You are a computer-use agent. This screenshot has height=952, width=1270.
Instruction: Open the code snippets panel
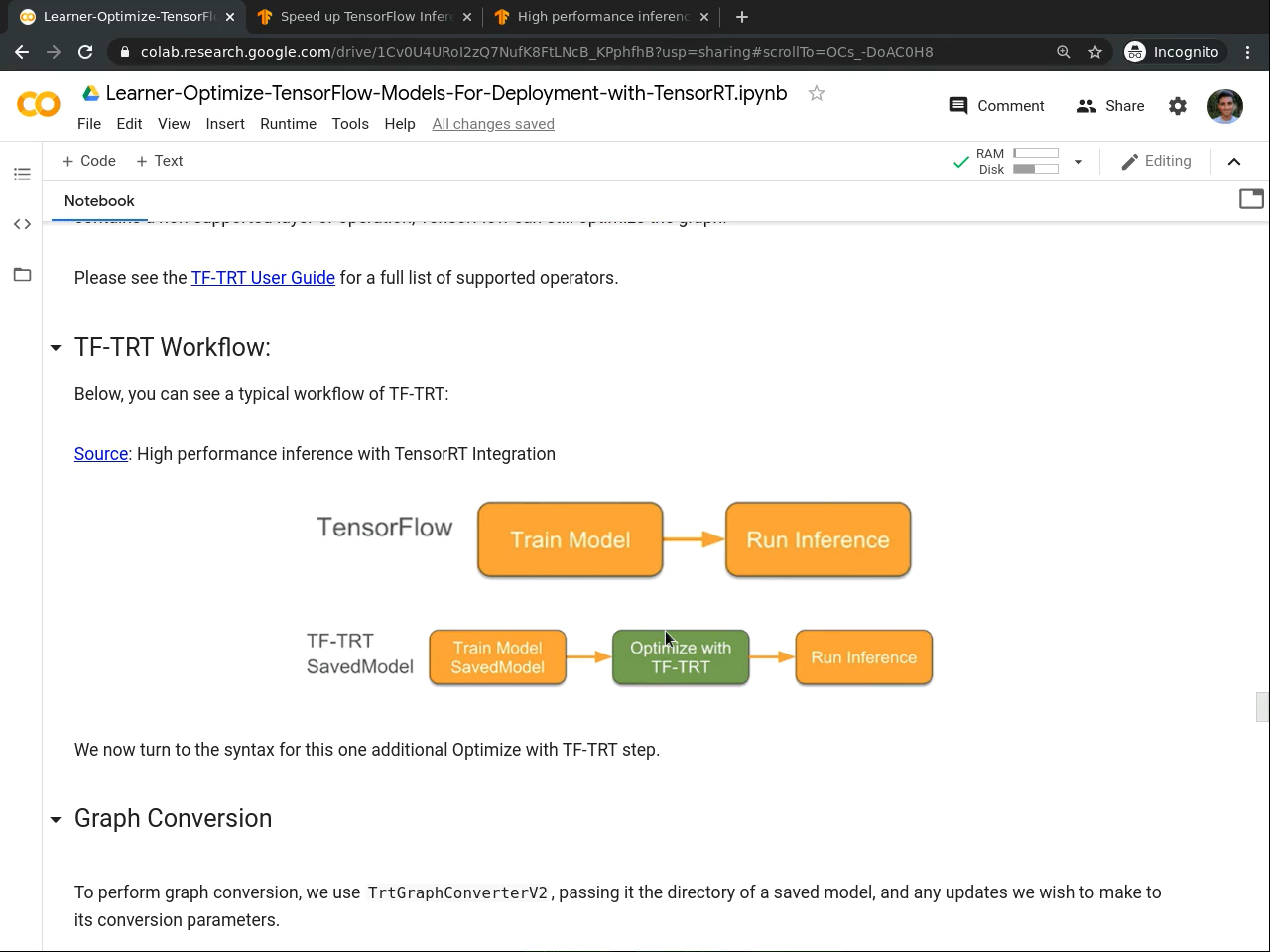(22, 224)
